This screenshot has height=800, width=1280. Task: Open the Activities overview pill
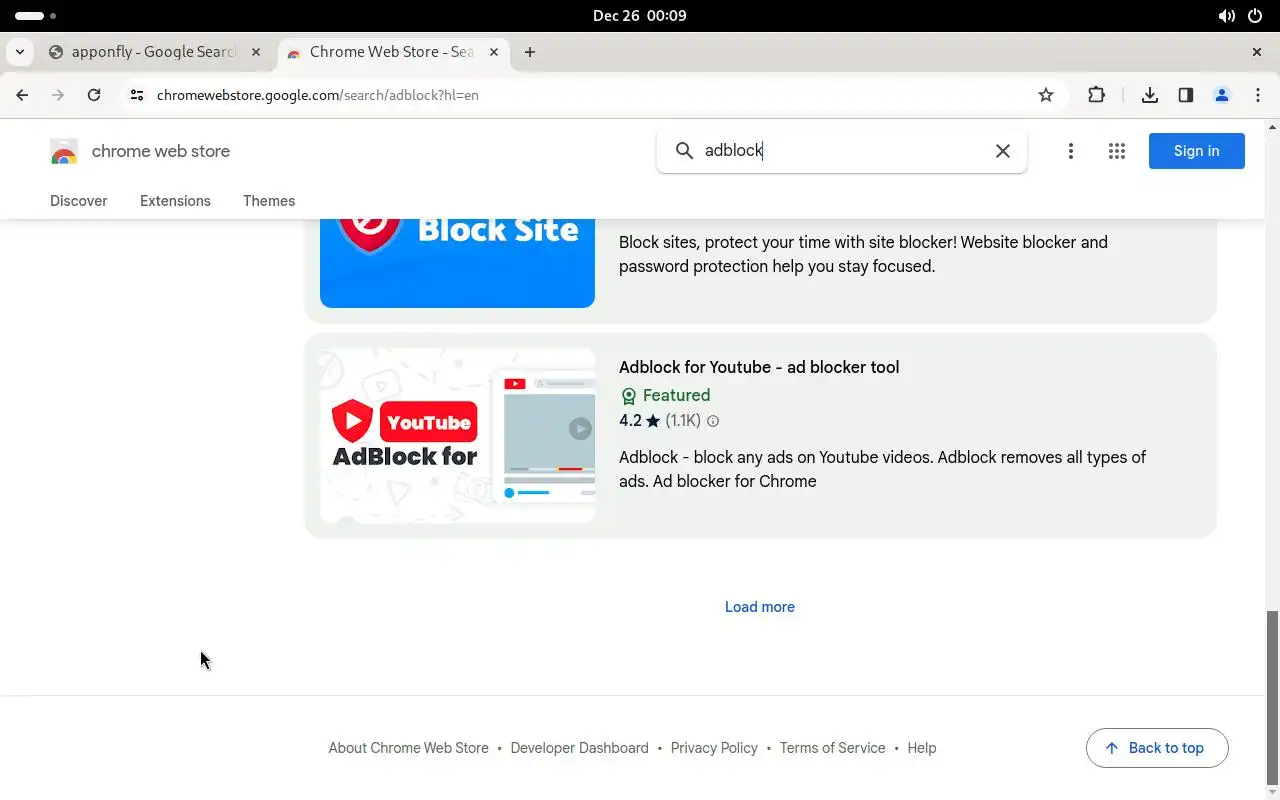(36, 16)
